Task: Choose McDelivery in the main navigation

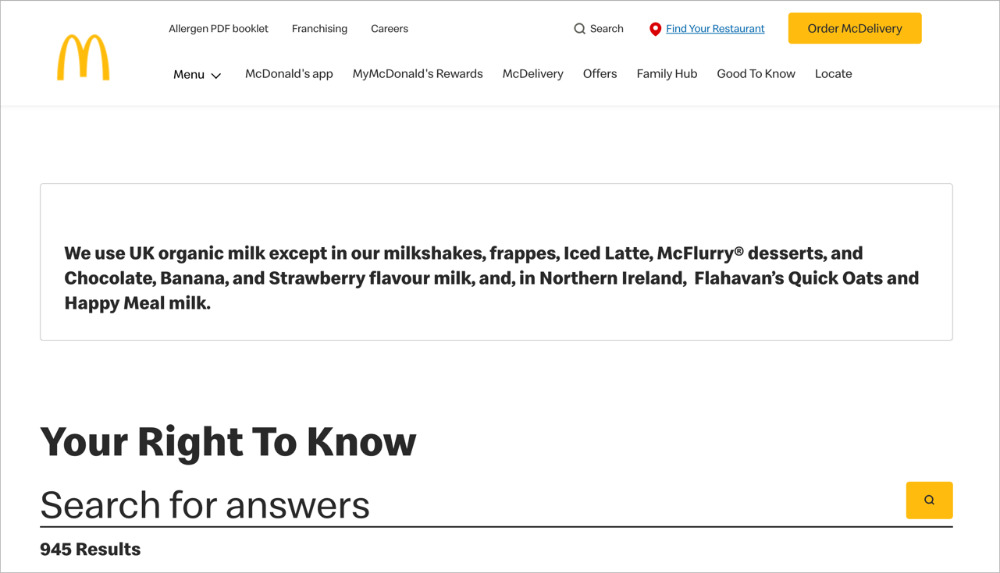Action: (x=533, y=74)
